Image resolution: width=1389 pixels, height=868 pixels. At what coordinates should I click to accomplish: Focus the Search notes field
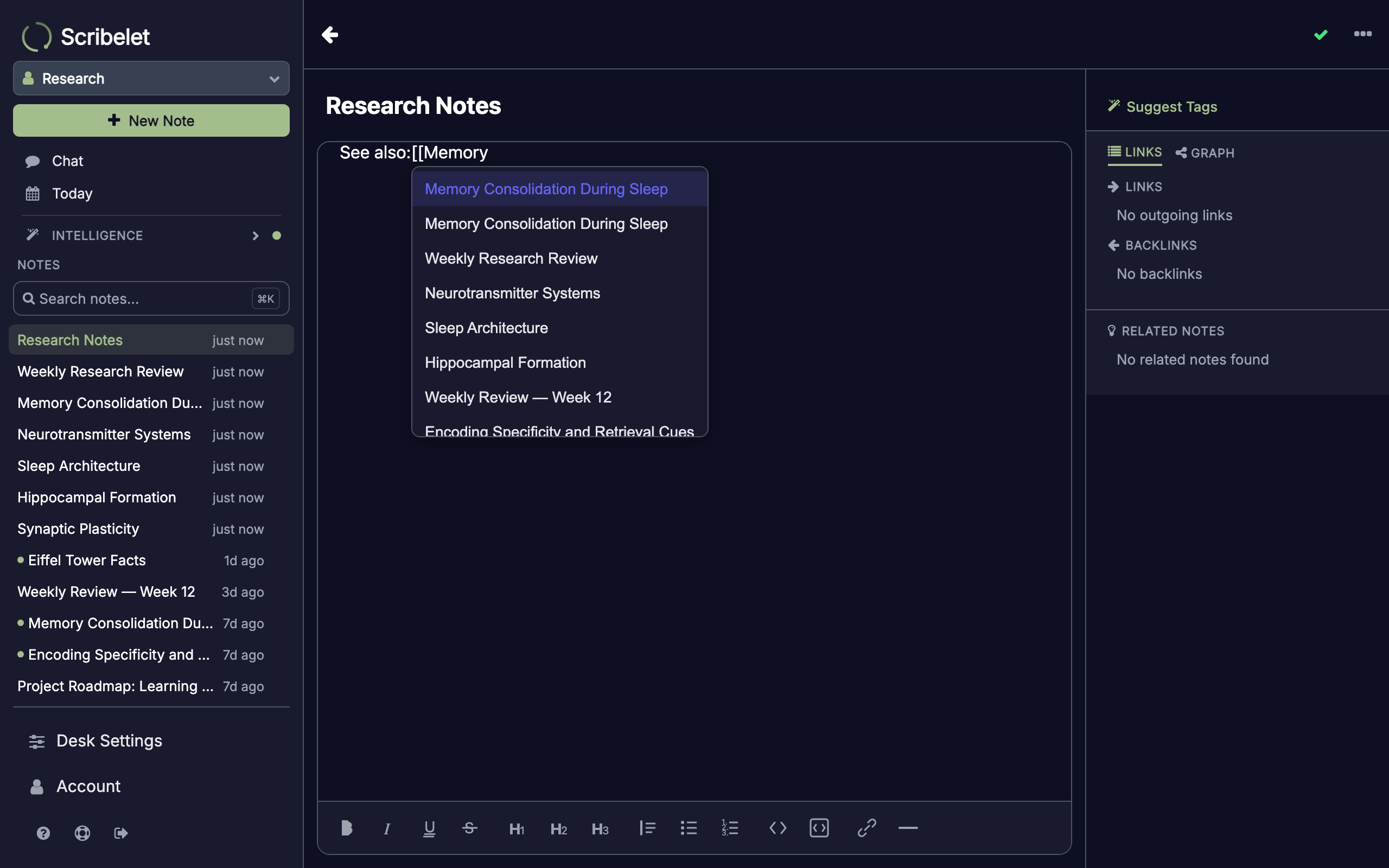click(151, 298)
